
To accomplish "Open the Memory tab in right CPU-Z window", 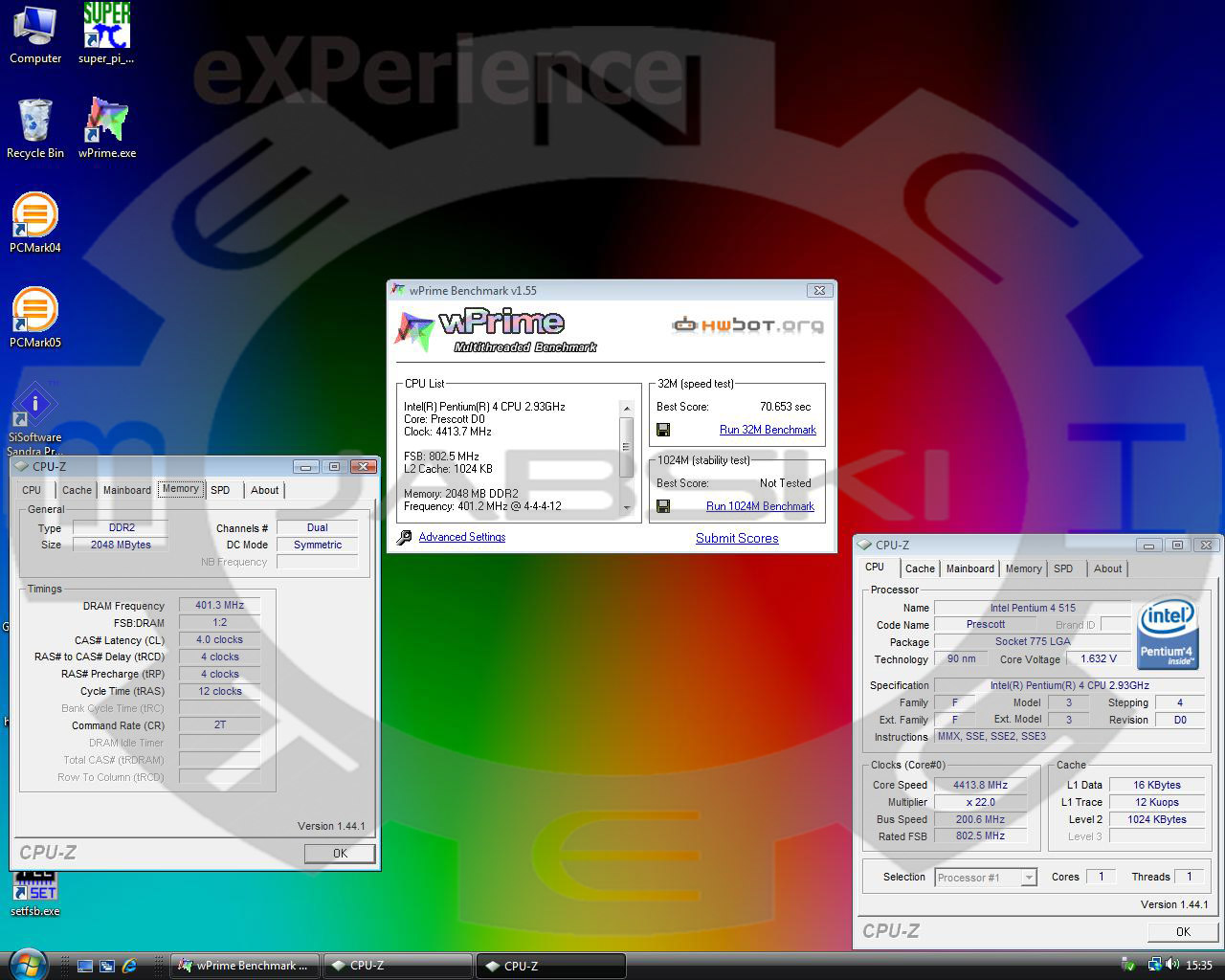I will [x=1023, y=568].
